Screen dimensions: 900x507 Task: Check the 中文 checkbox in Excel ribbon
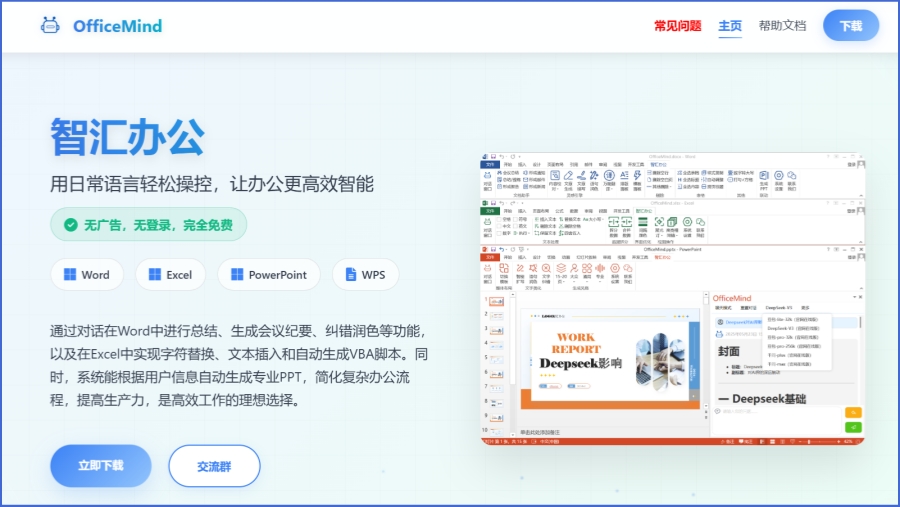499,226
